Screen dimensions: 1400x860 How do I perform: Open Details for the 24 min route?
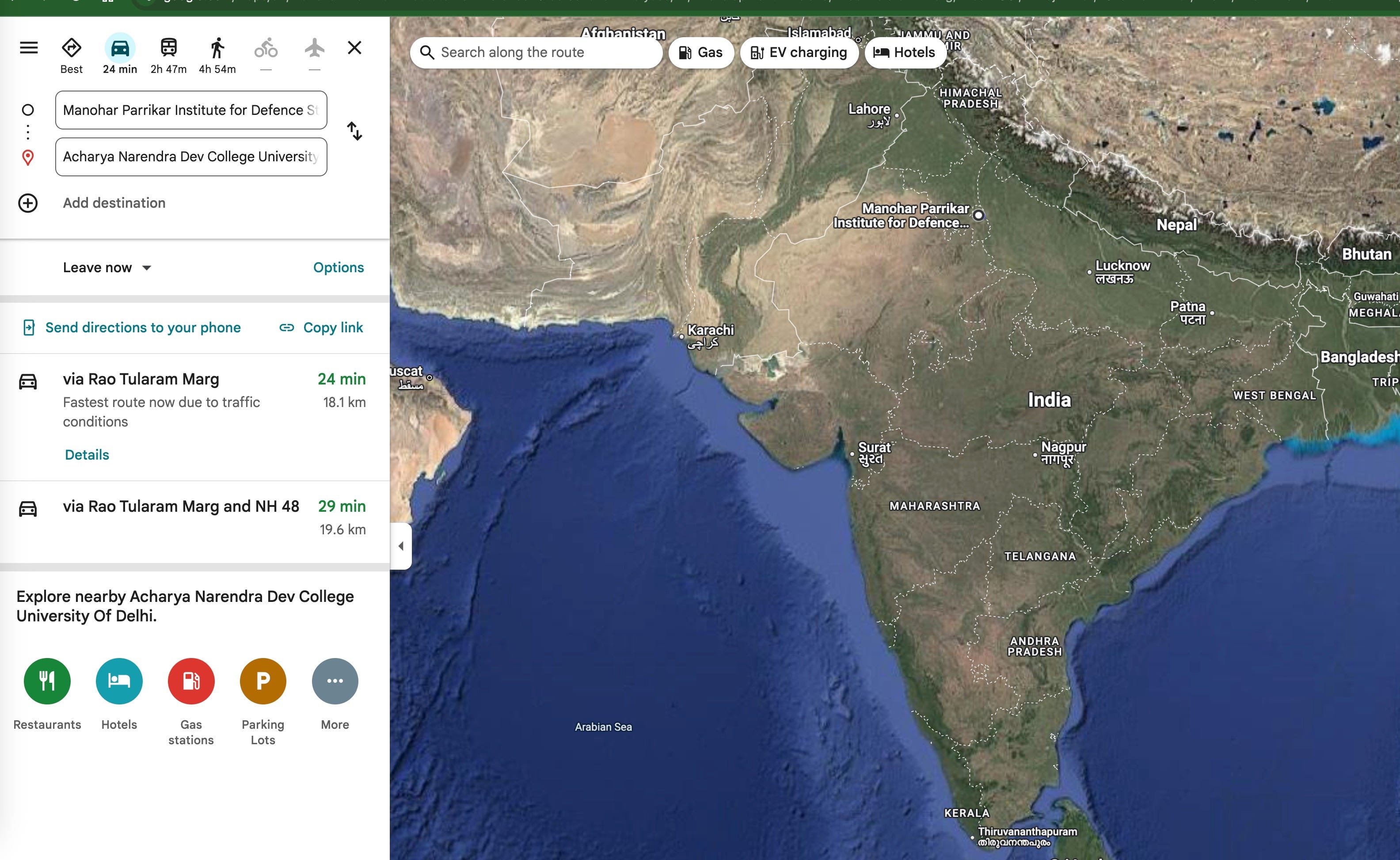[87, 454]
